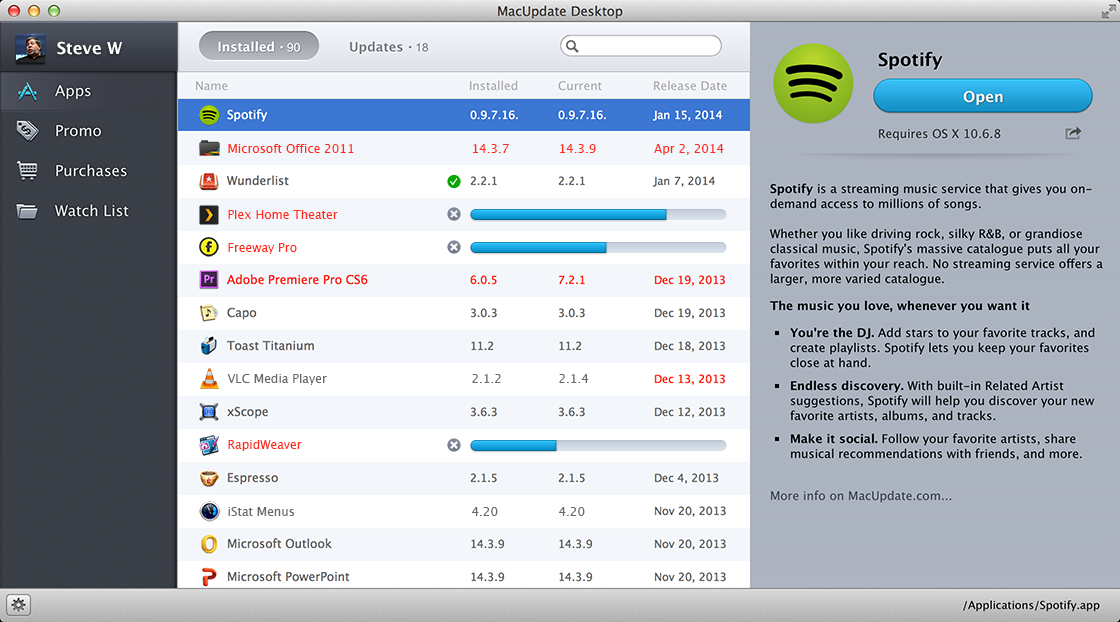Click the RapidWeaver progress bar

(598, 445)
